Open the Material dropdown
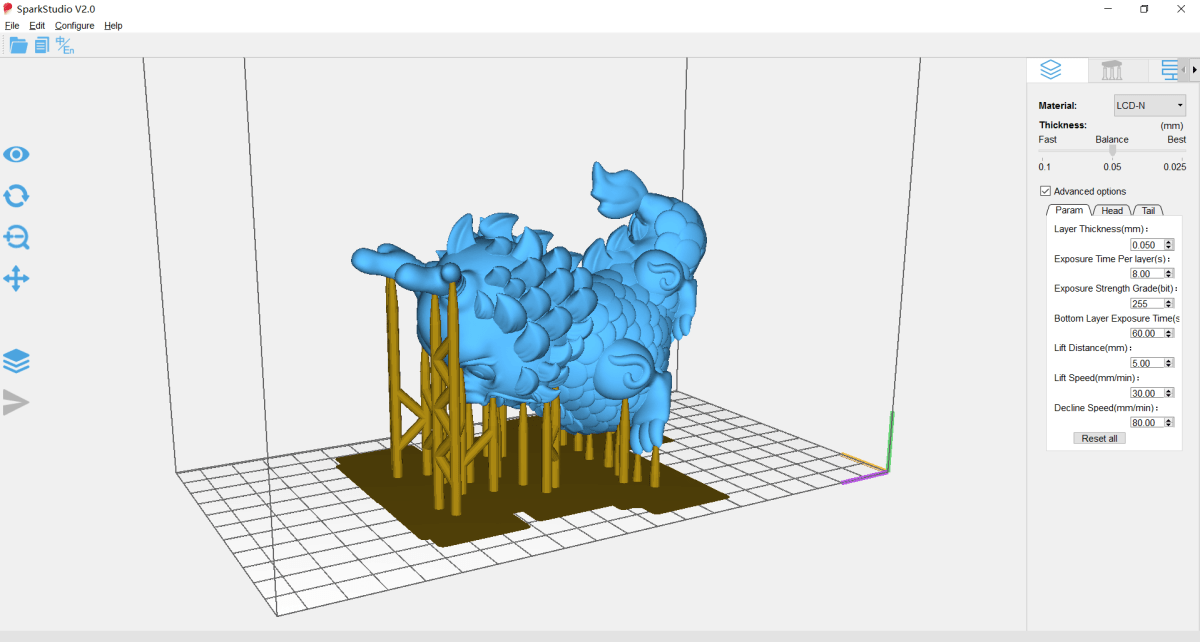Viewport: 1200px width, 642px height. point(1148,105)
